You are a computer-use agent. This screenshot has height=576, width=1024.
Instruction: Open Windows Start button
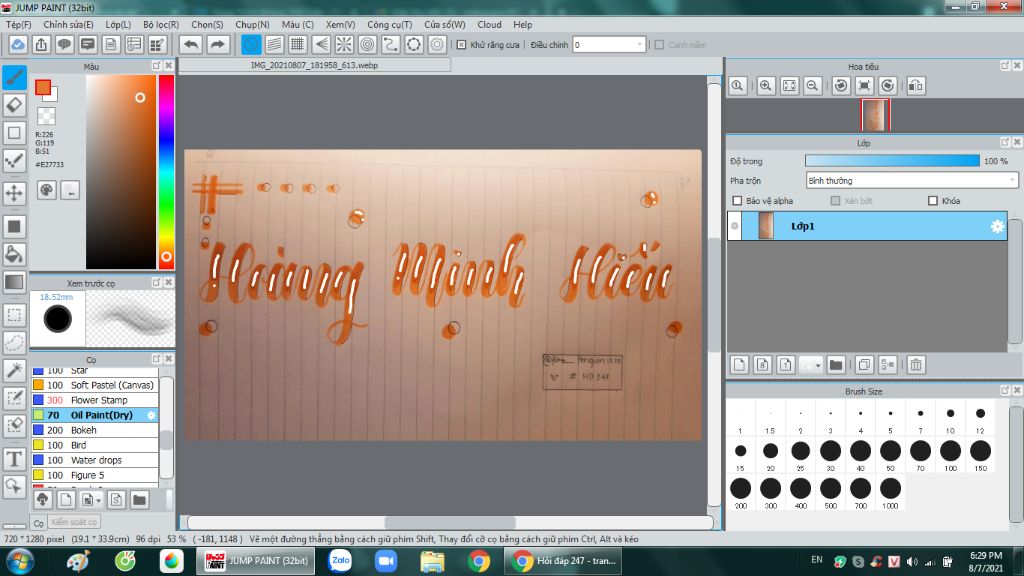pos(19,561)
